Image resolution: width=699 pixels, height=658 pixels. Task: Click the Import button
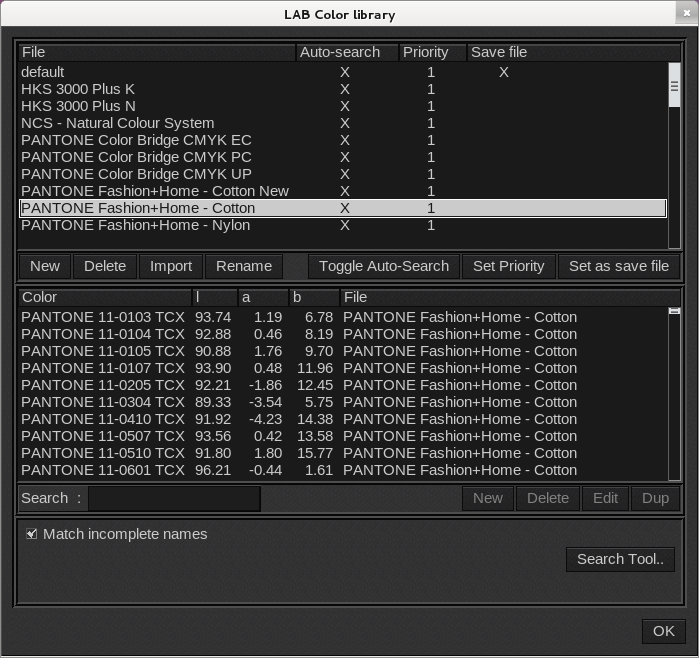tap(171, 266)
